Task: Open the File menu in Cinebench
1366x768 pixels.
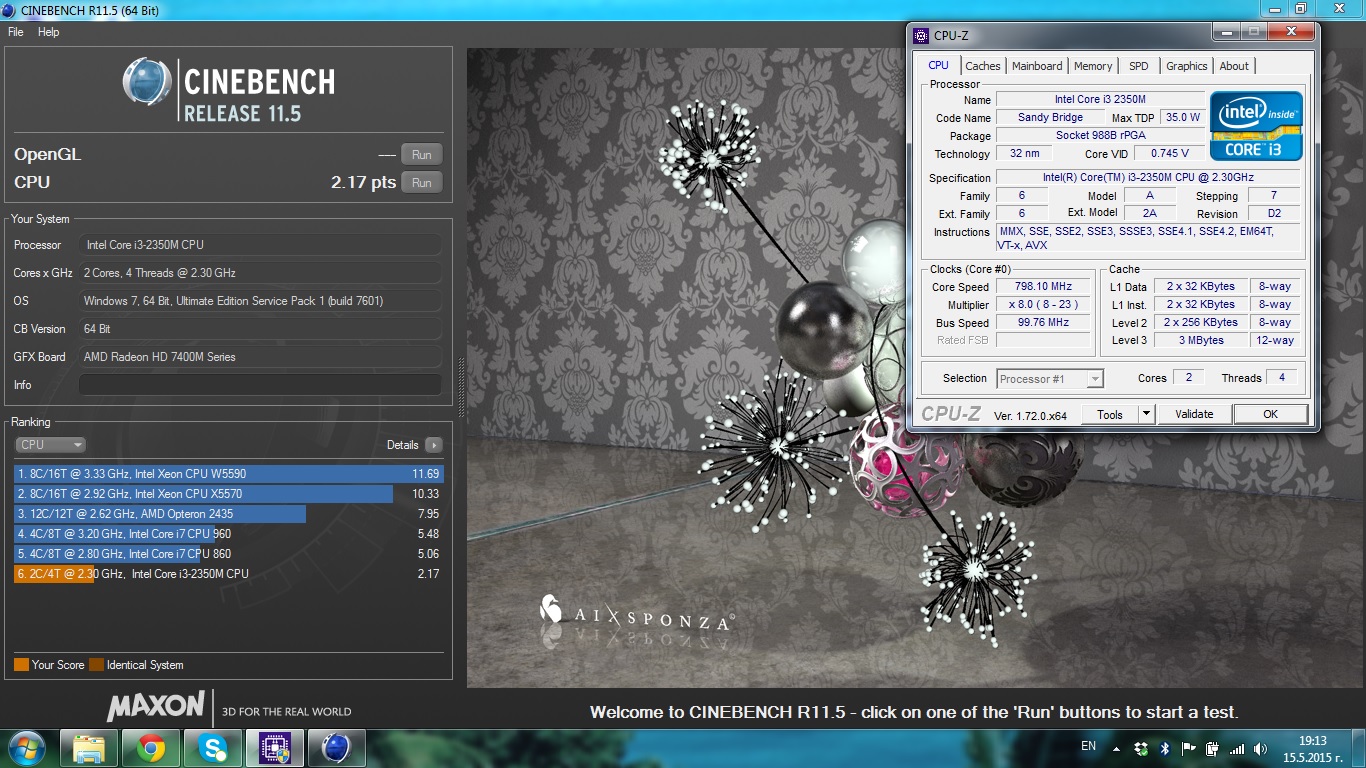Action: coord(15,32)
